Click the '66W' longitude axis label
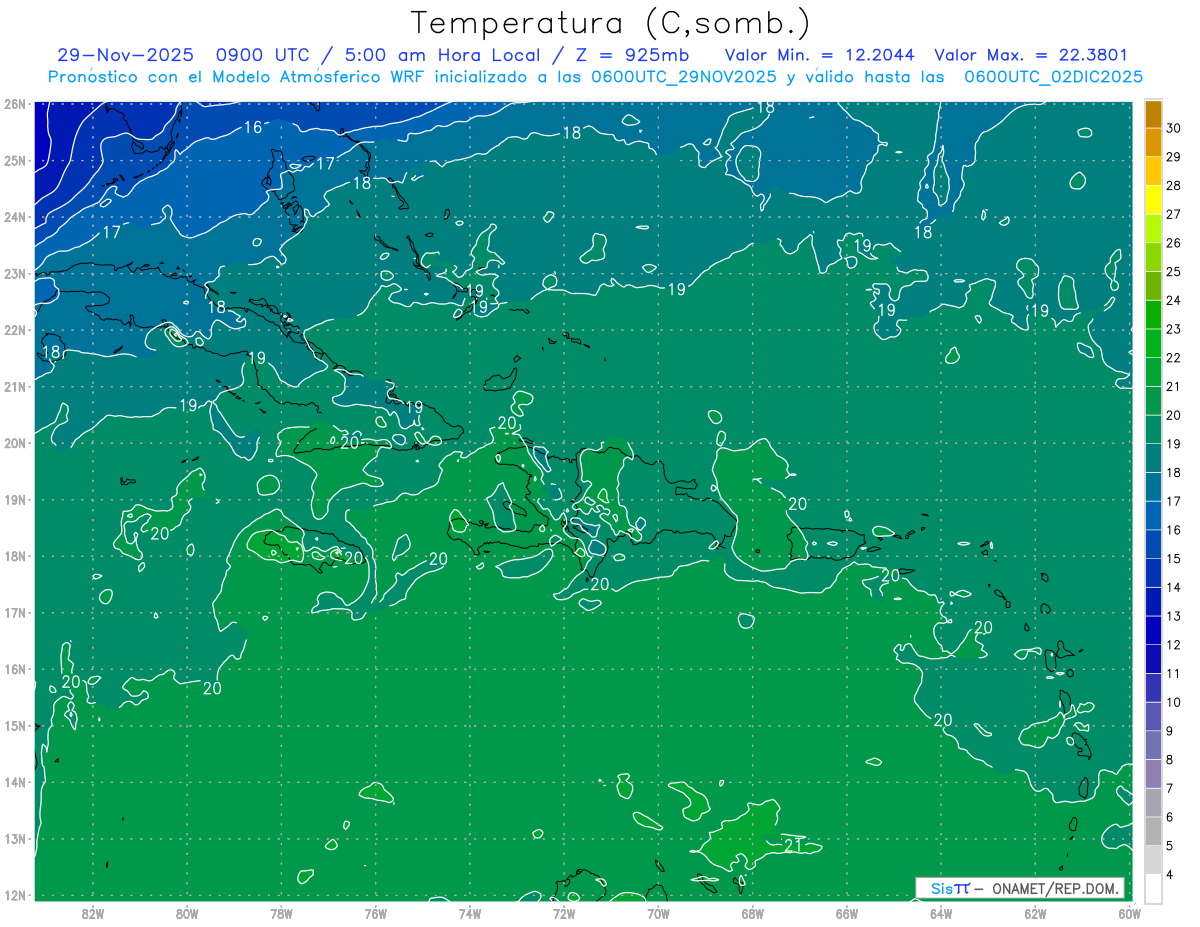Image resolution: width=1200 pixels, height=927 pixels. coord(847,913)
